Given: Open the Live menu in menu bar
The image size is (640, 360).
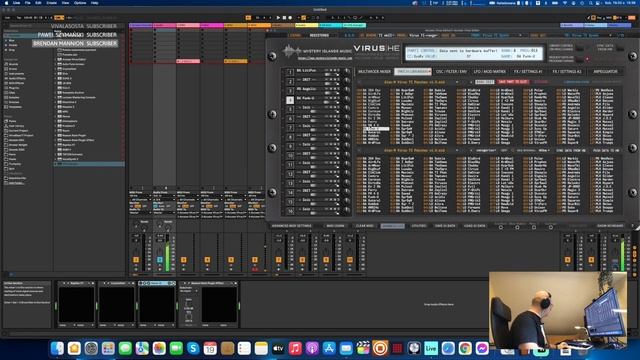Looking at the screenshot, I should (x=17, y=3).
